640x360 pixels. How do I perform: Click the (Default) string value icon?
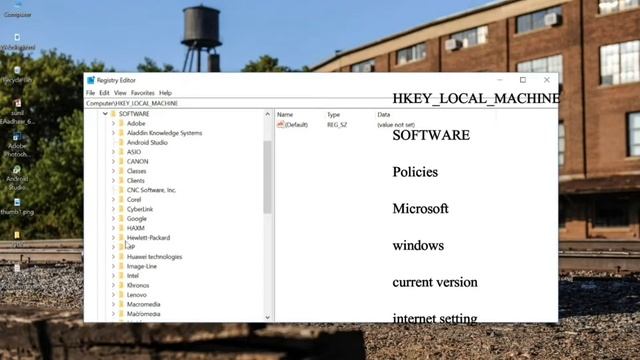point(280,124)
